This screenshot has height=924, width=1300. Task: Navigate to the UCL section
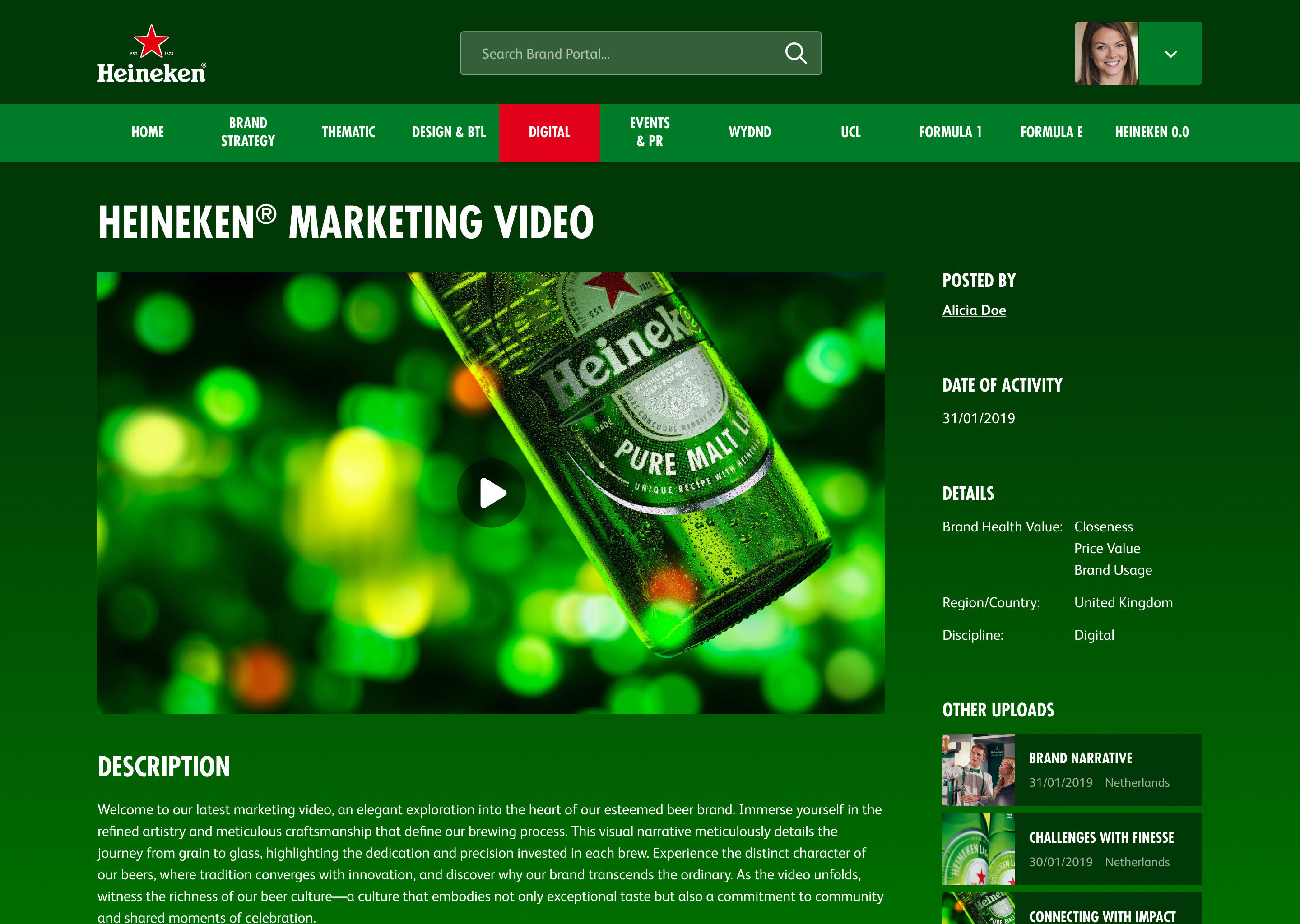point(850,132)
